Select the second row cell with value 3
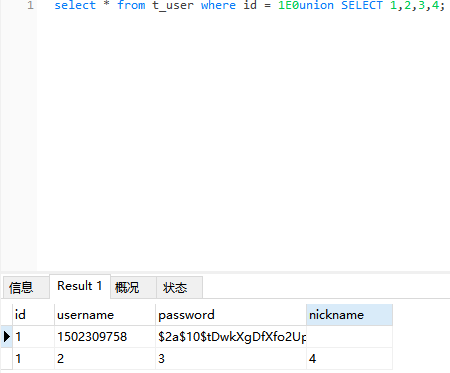 click(x=231, y=359)
